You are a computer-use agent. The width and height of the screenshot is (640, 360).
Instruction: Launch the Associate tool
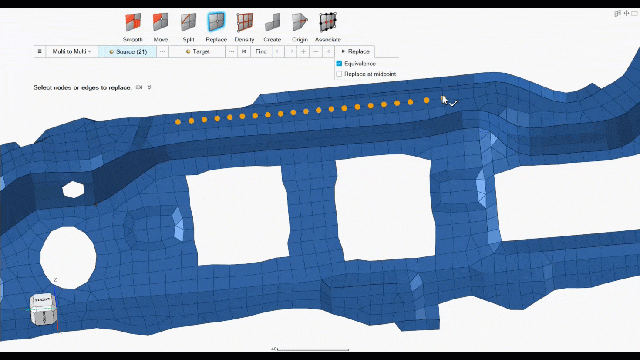[328, 22]
